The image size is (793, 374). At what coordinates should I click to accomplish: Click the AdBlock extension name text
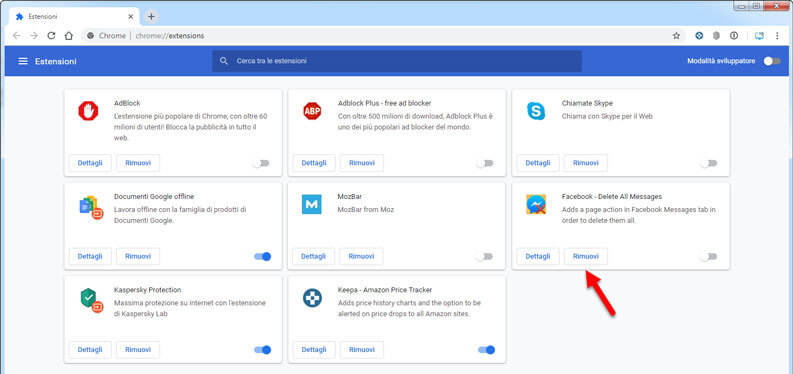tap(127, 103)
